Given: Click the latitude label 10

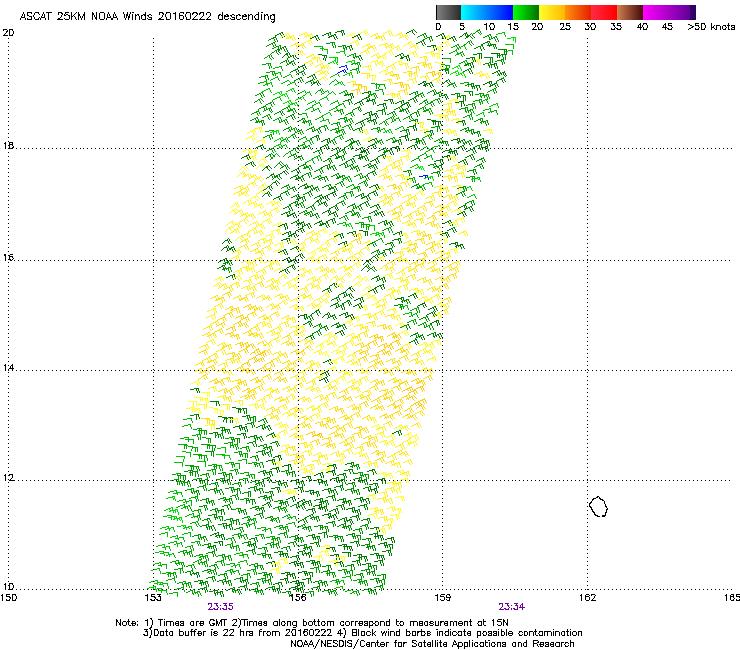Looking at the screenshot, I should (8, 586).
